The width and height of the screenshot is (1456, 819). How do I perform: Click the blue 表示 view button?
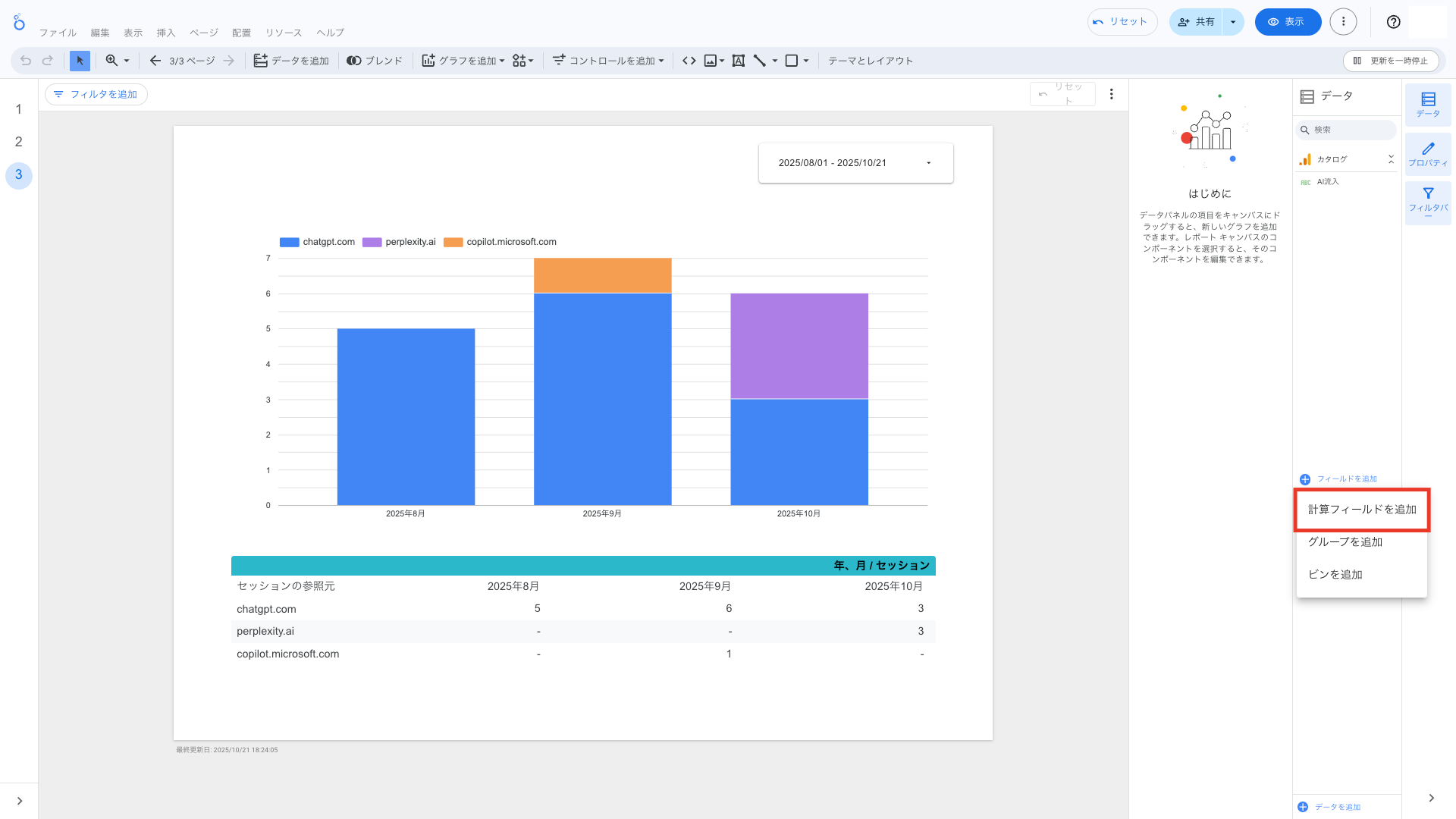(1287, 22)
